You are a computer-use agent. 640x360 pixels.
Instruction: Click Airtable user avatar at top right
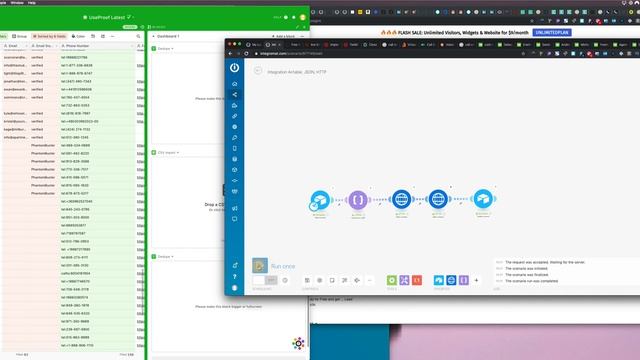(x=302, y=17)
